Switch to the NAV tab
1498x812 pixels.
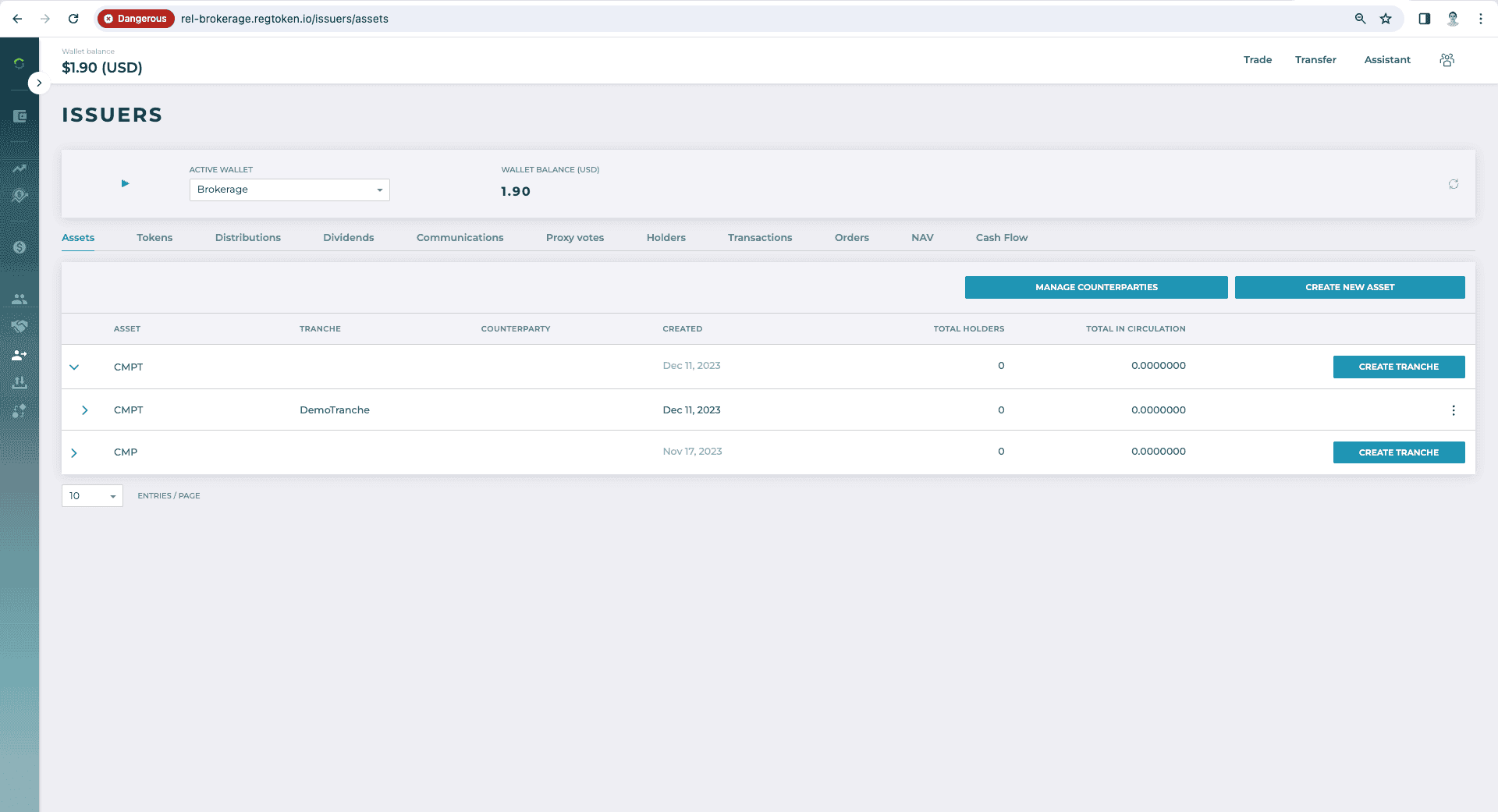922,238
